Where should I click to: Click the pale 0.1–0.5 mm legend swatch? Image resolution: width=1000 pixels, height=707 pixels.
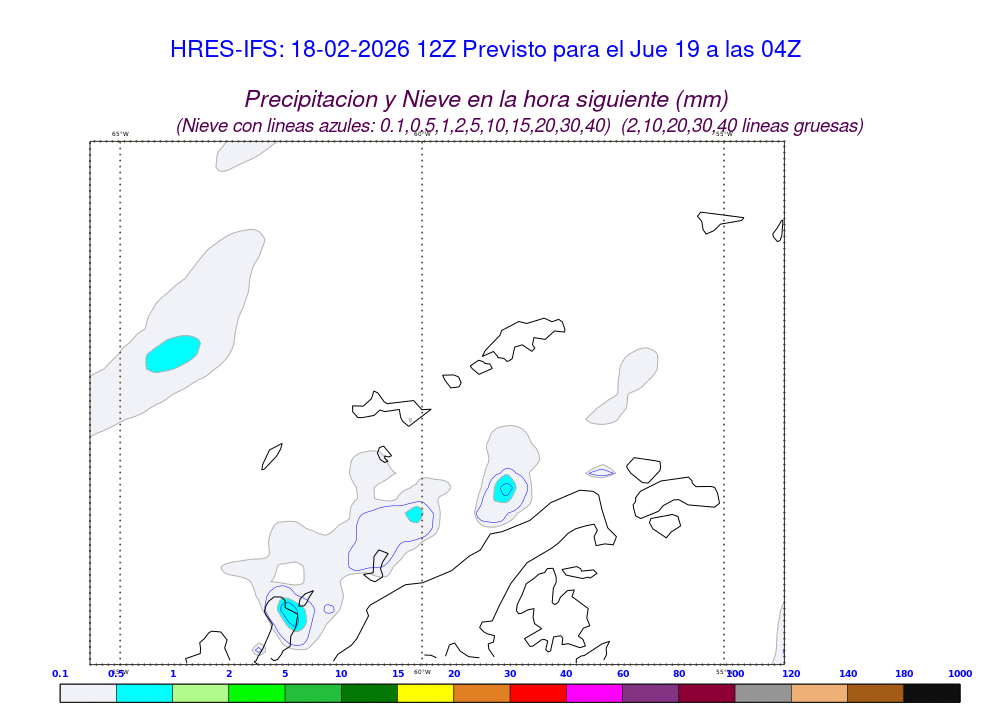(x=88, y=692)
